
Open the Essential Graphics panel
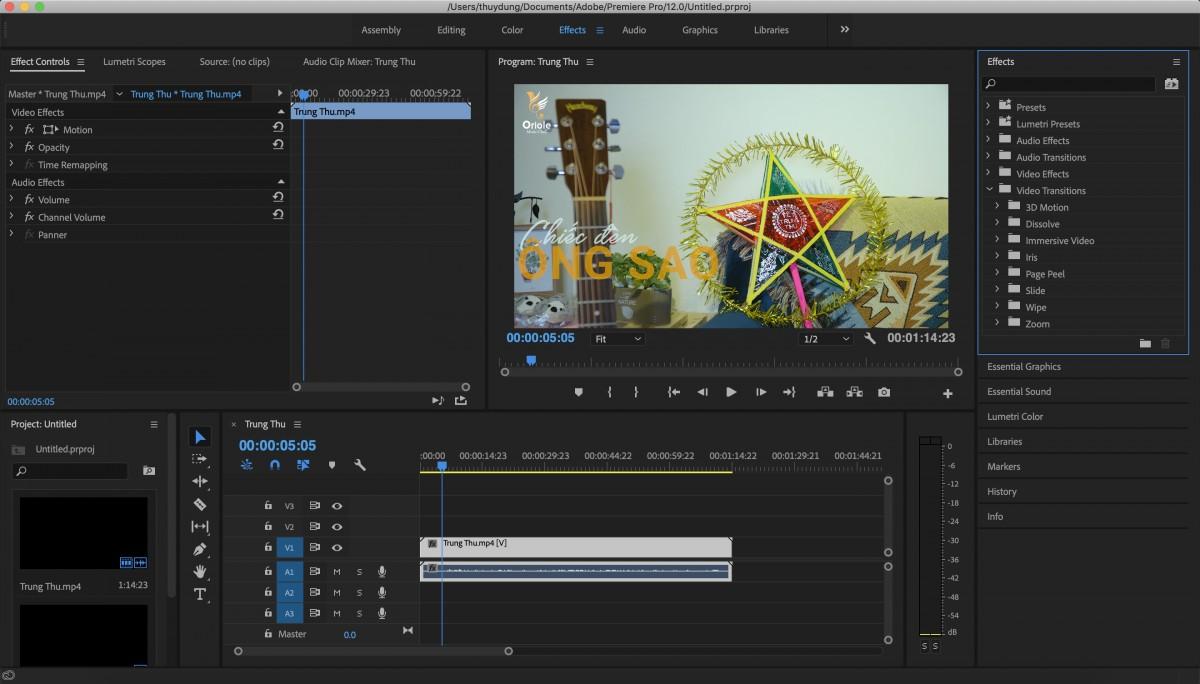[x=1024, y=367]
